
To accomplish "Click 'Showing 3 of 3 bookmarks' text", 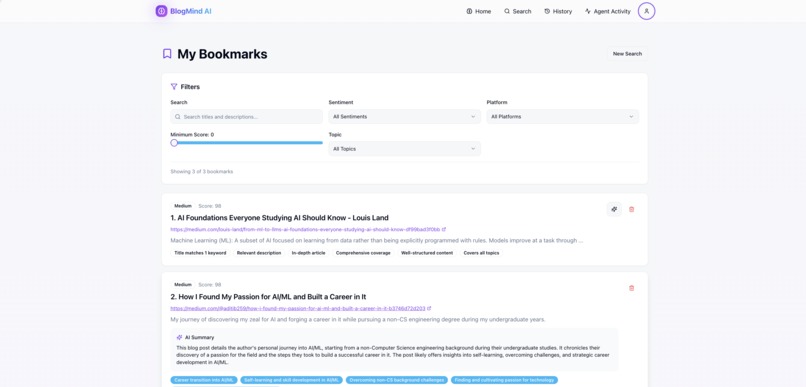I will coord(202,171).
